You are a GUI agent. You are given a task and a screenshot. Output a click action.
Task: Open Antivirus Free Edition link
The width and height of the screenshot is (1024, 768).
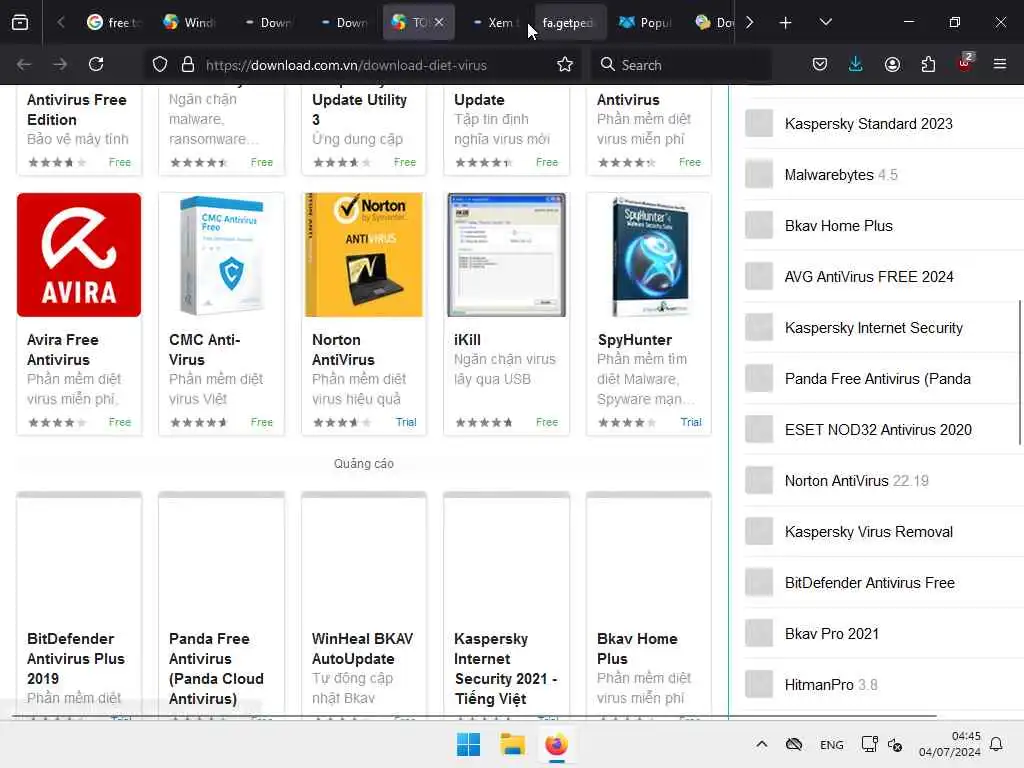pyautogui.click(x=76, y=110)
